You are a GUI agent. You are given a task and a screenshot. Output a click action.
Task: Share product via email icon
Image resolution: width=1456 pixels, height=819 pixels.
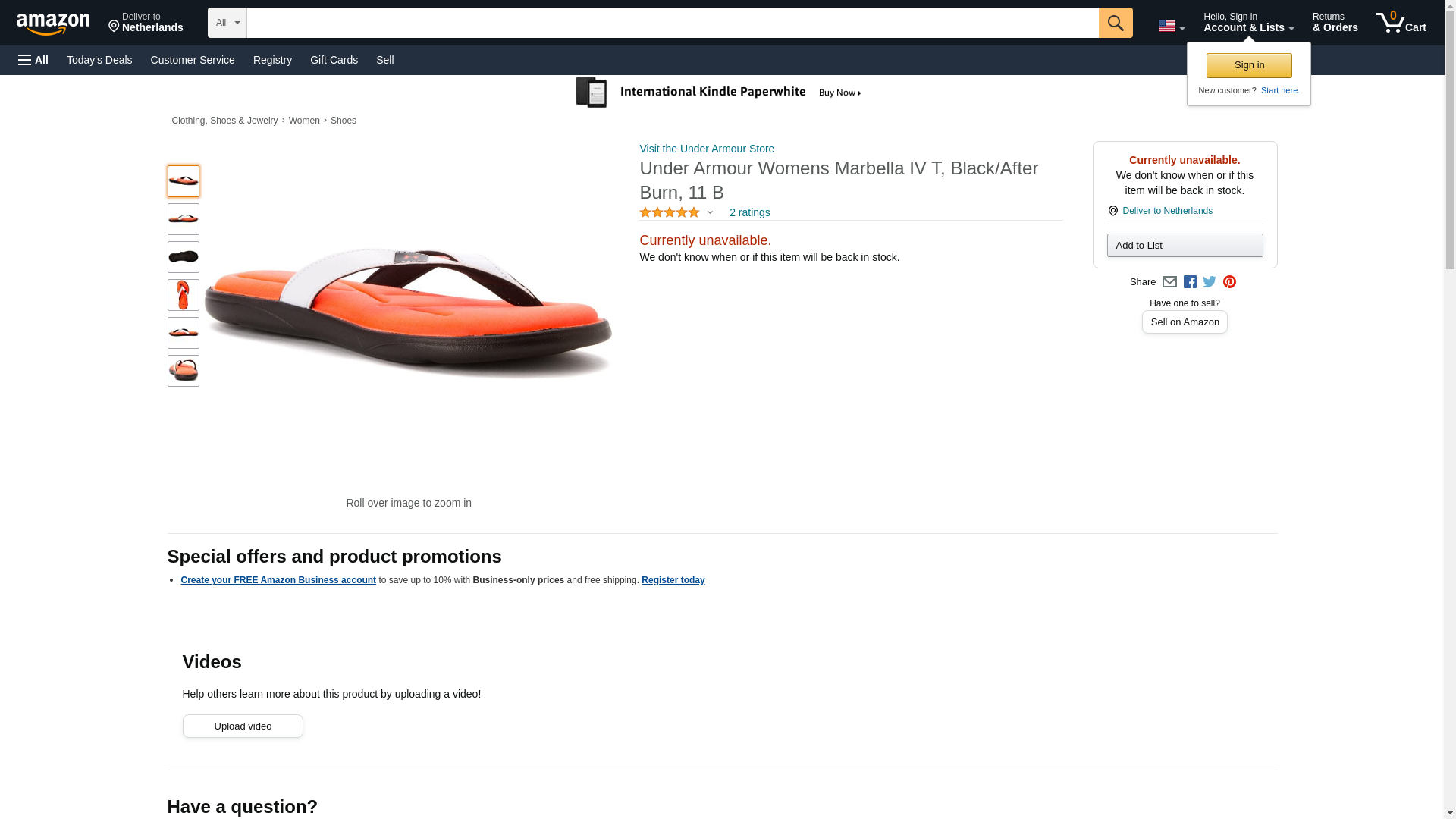click(1169, 282)
